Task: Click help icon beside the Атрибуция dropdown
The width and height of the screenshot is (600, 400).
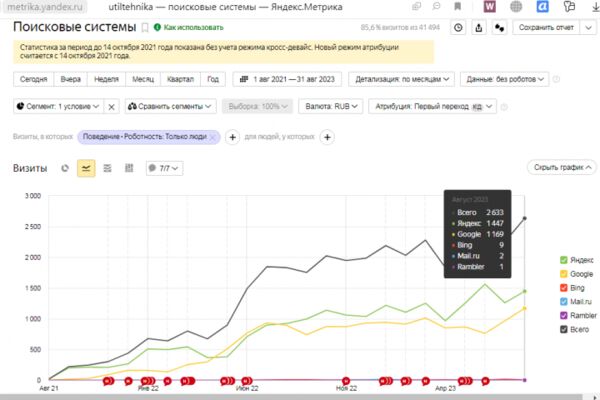Action: coord(504,107)
